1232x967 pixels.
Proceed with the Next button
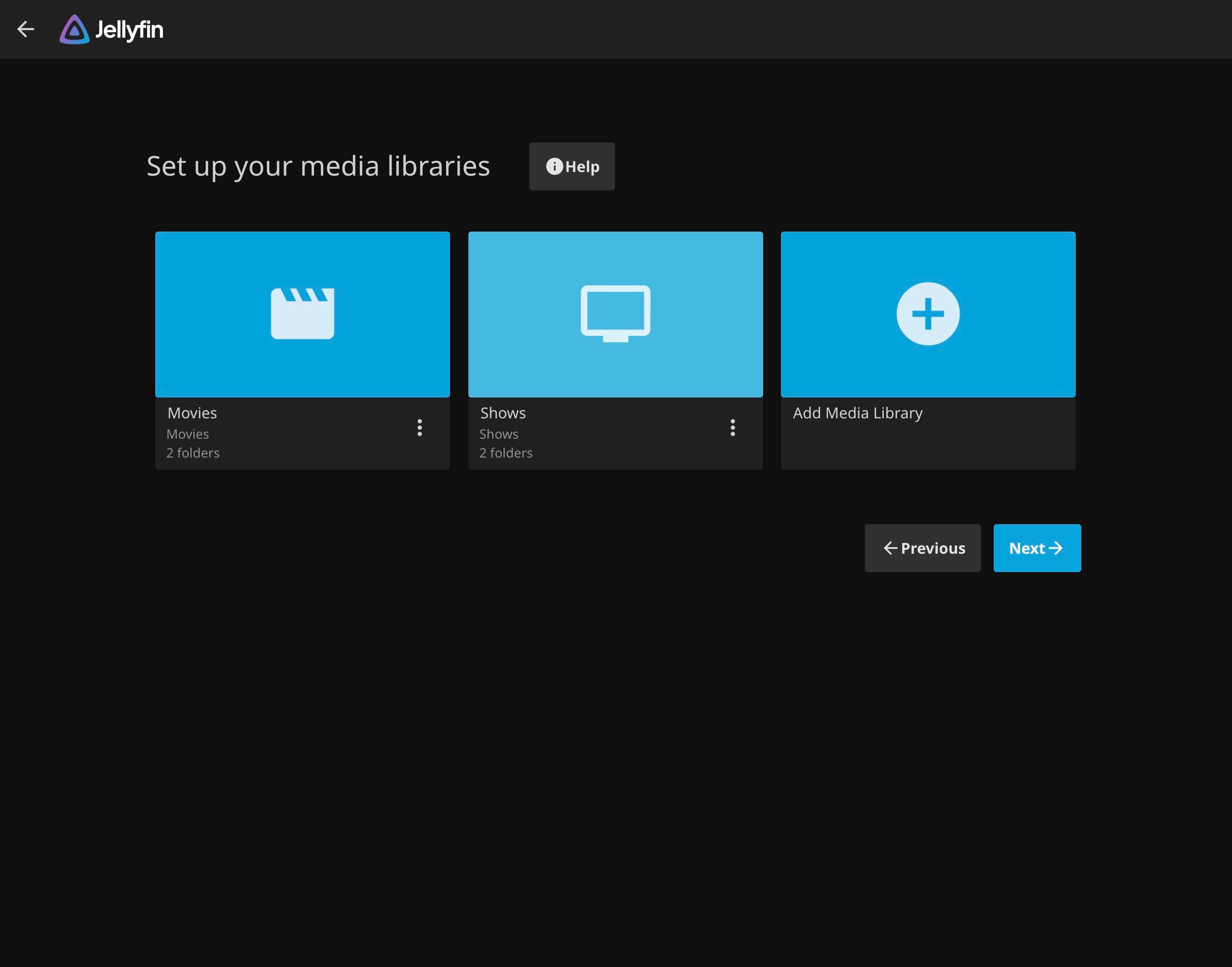click(x=1037, y=548)
